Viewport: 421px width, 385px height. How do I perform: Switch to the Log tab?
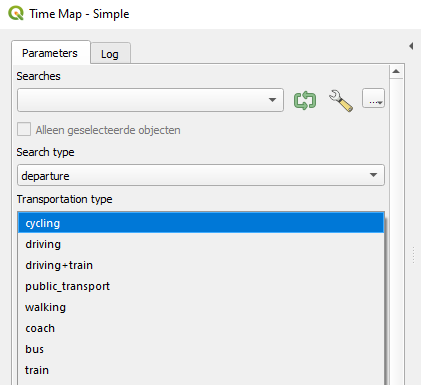click(110, 54)
